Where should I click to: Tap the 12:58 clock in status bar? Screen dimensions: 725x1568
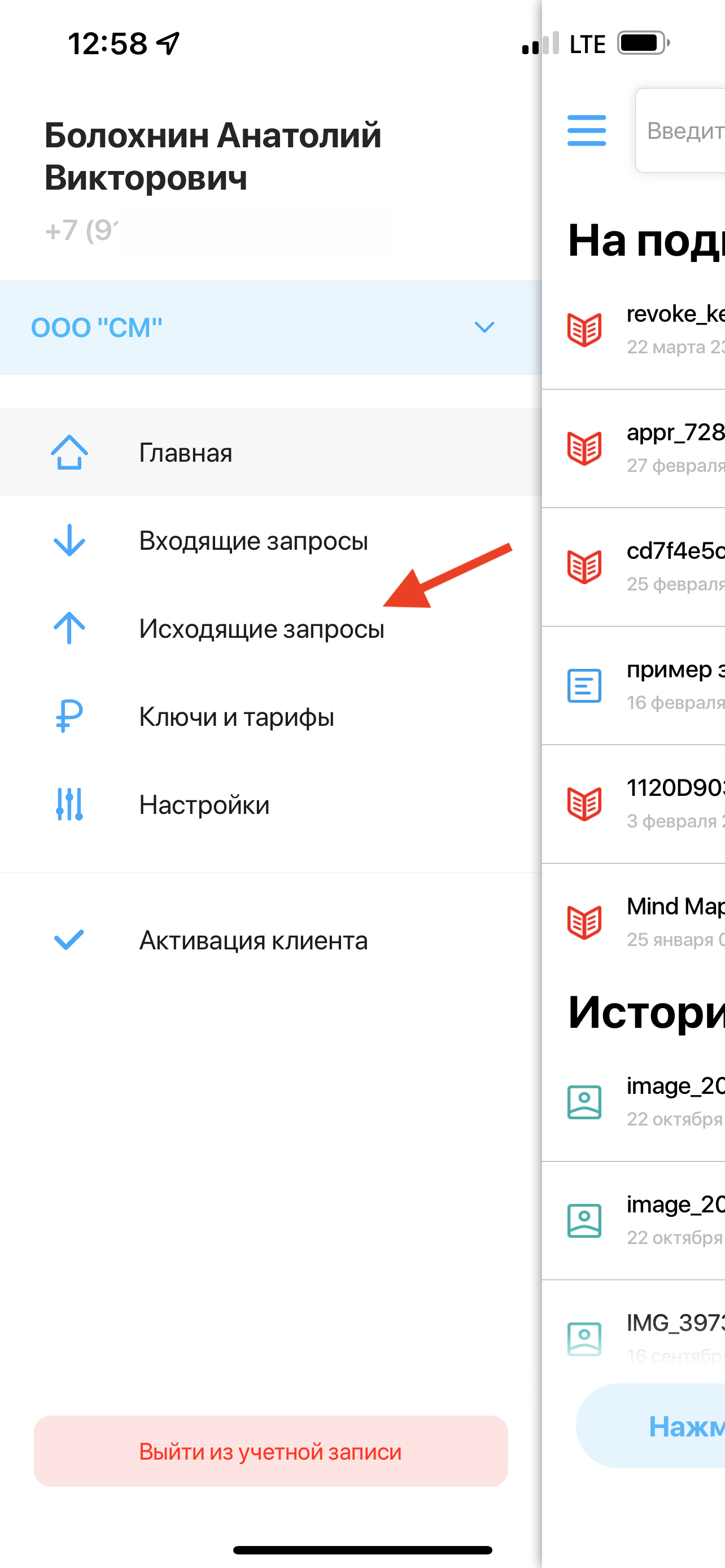107,44
